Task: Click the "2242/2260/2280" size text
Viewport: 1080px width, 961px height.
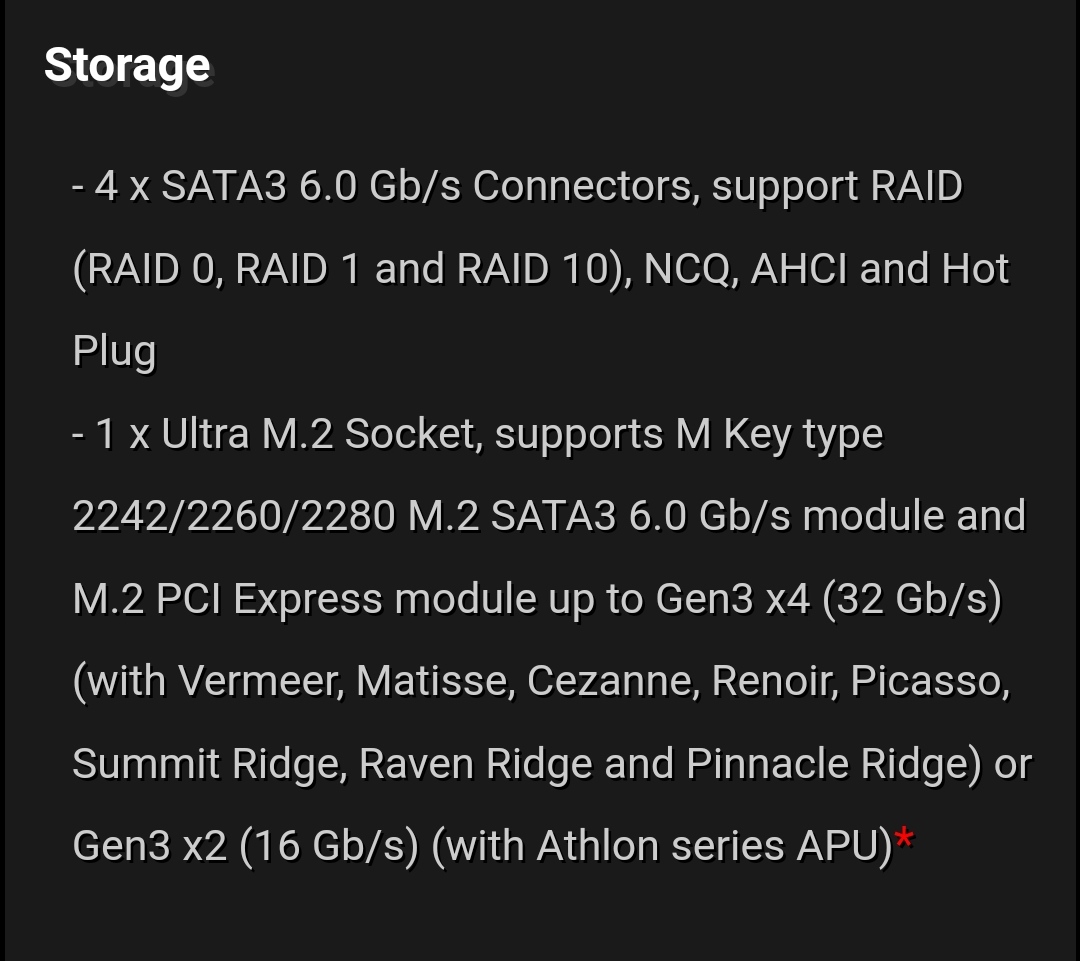Action: (x=233, y=517)
